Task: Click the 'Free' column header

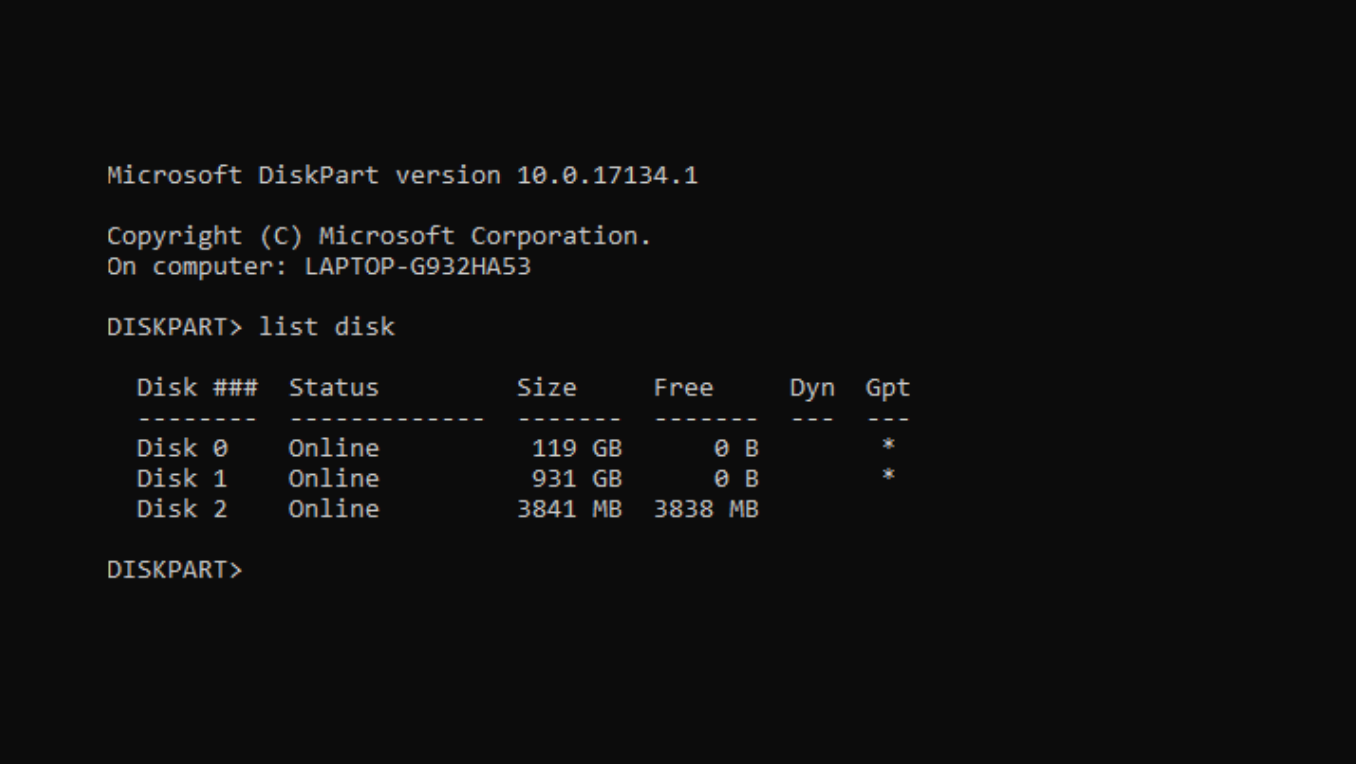Action: click(683, 387)
